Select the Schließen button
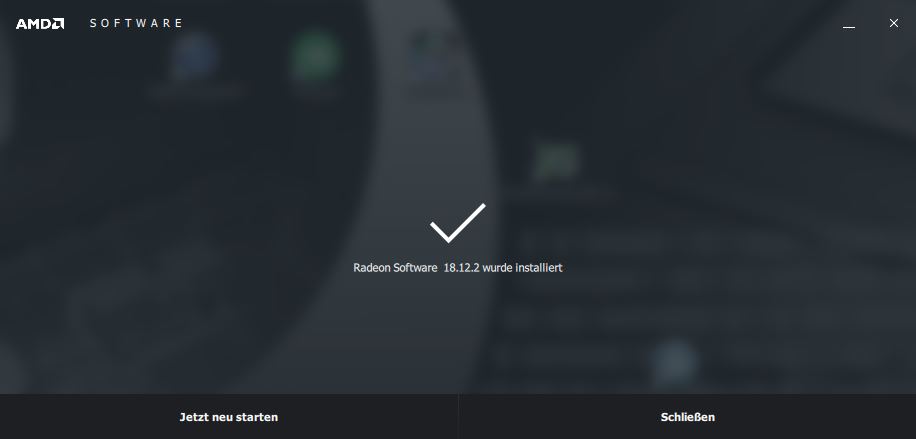The image size is (916, 439). tap(688, 417)
